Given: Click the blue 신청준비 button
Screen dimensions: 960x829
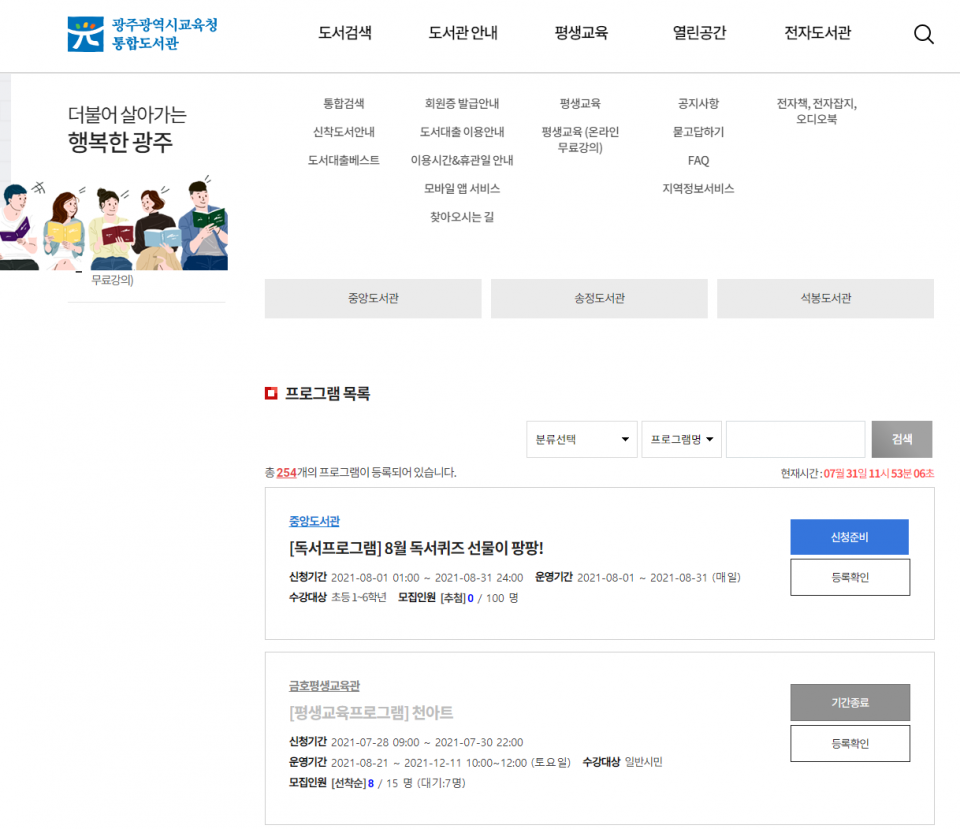Looking at the screenshot, I should coord(849,537).
